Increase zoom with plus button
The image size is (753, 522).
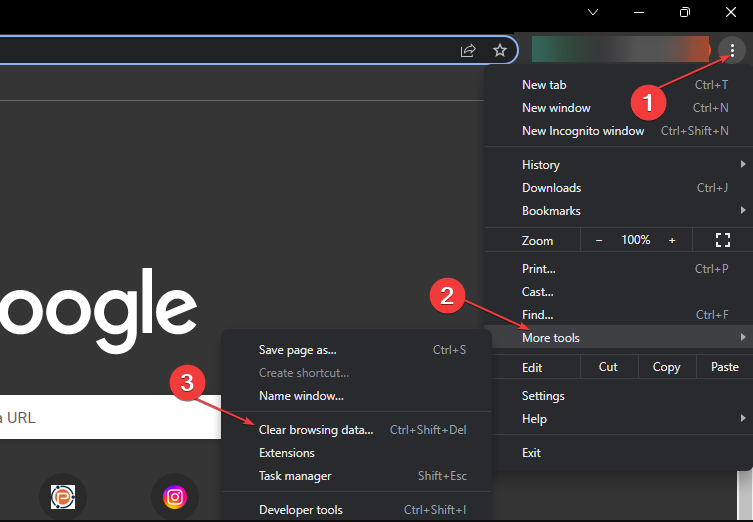(x=672, y=240)
